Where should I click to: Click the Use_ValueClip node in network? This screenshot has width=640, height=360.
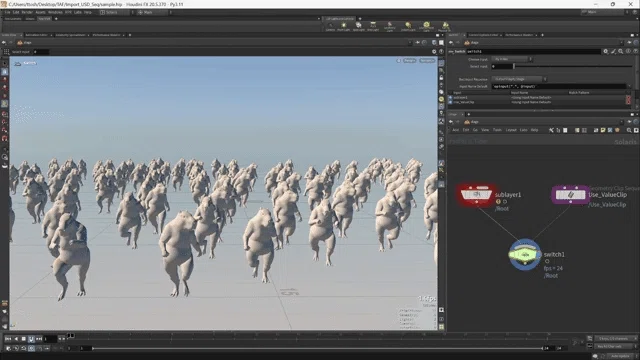pos(570,195)
